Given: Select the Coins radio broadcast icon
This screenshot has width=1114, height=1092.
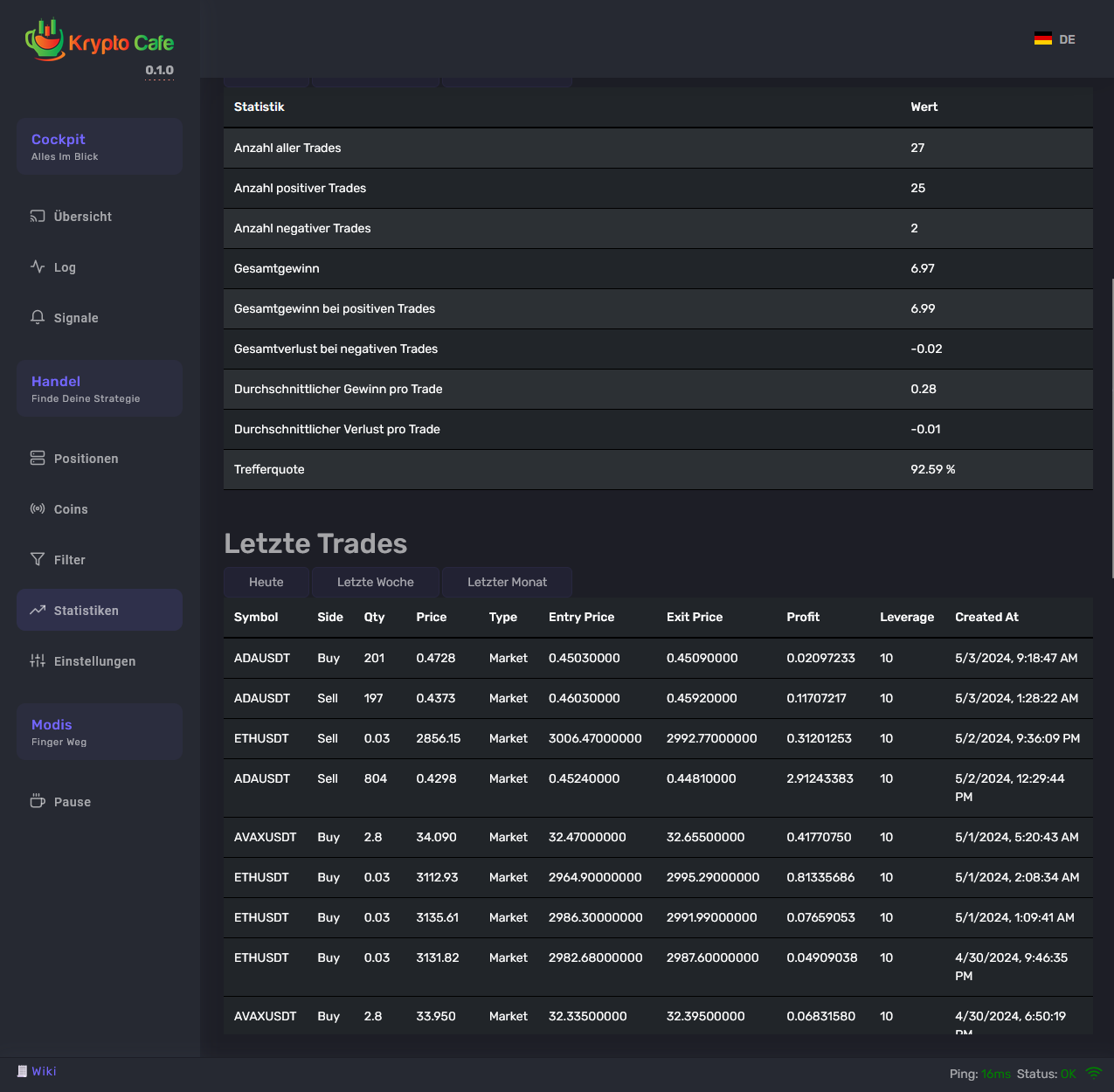Looking at the screenshot, I should [x=38, y=509].
